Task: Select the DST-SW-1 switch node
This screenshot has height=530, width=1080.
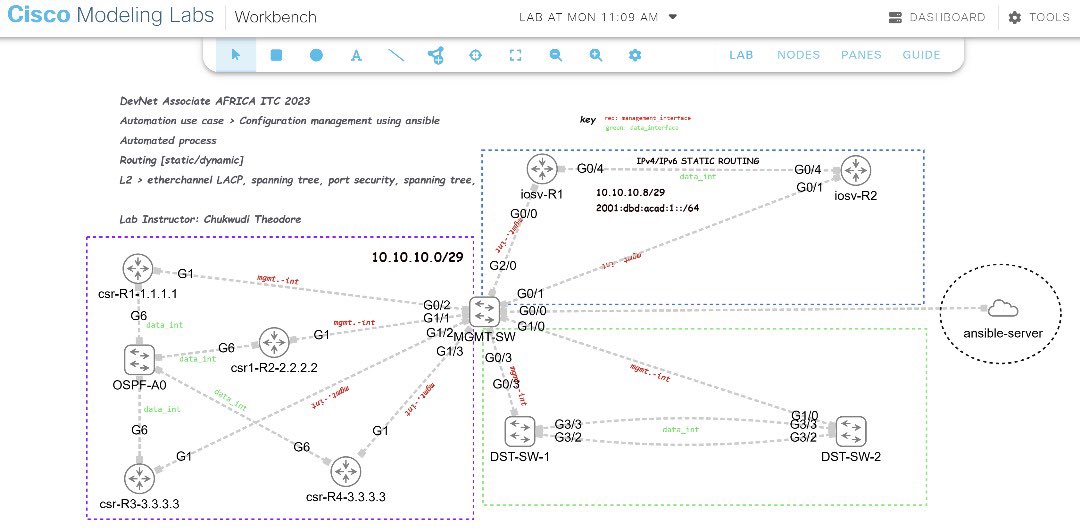Action: (x=519, y=431)
